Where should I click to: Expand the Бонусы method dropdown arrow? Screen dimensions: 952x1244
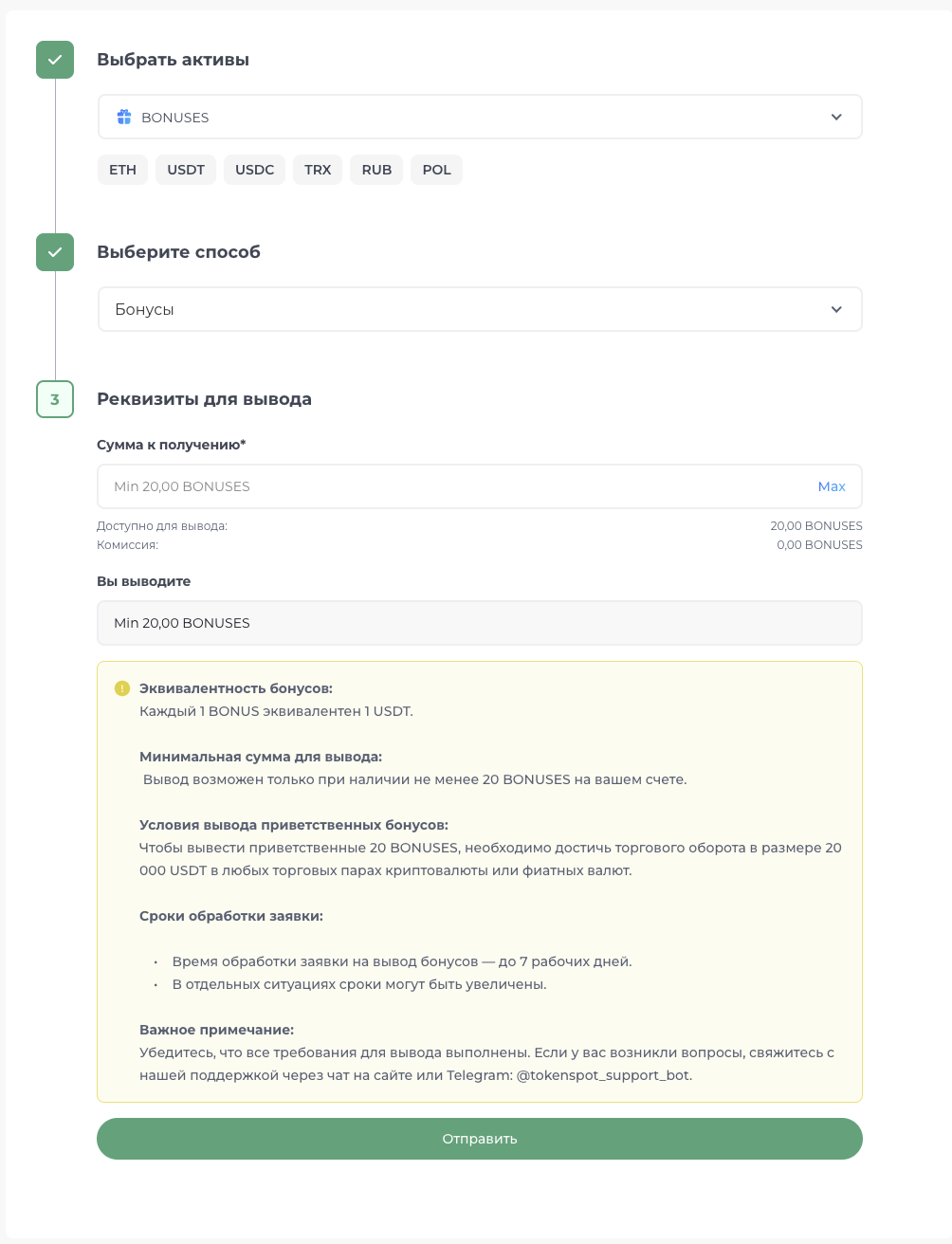[836, 309]
